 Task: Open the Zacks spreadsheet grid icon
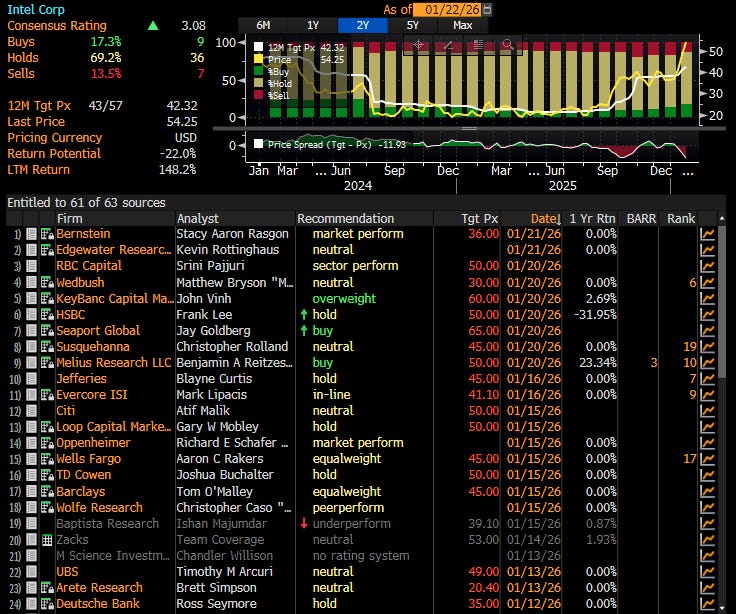pos(47,540)
